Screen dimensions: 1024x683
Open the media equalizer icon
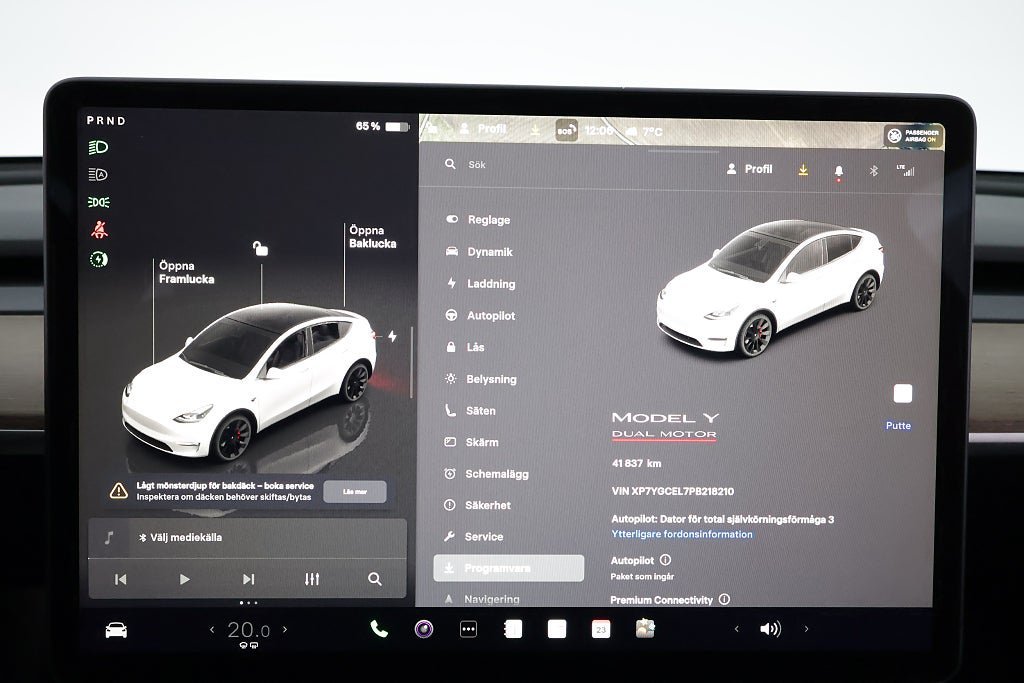pos(312,579)
